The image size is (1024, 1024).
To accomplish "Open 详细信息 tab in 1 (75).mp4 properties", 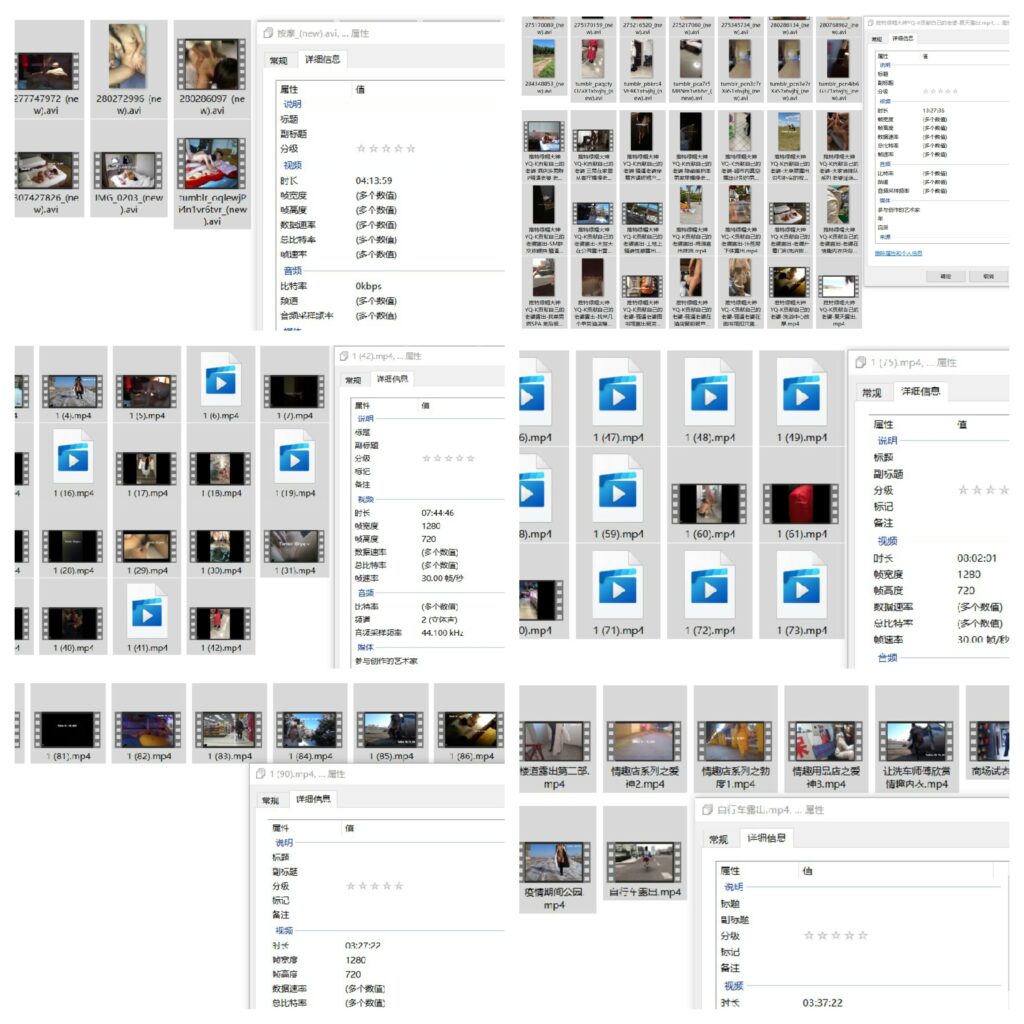I will pos(920,391).
